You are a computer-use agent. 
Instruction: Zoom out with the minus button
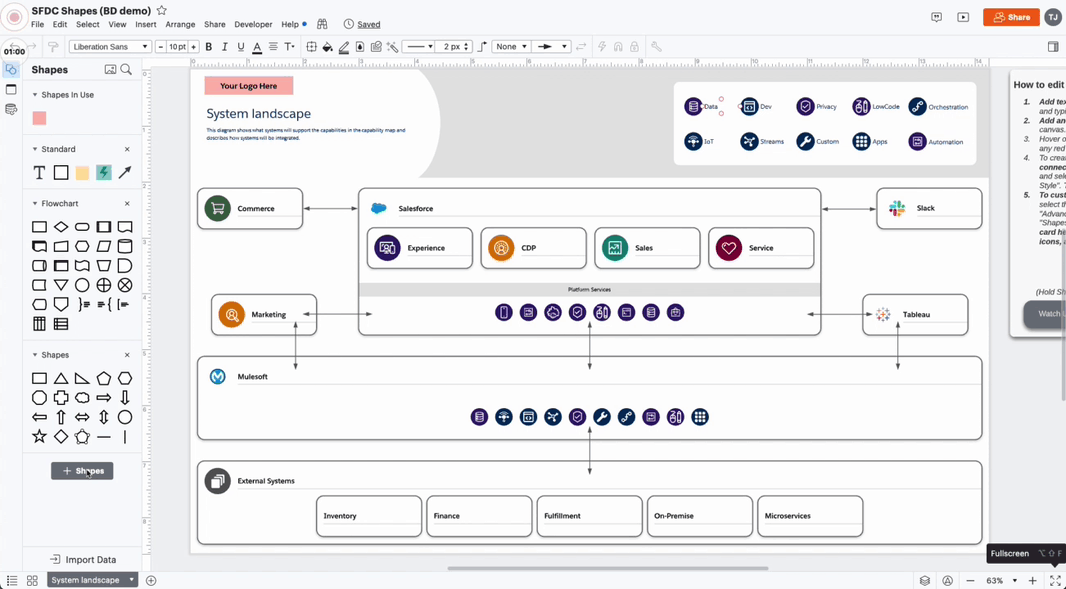coord(971,581)
